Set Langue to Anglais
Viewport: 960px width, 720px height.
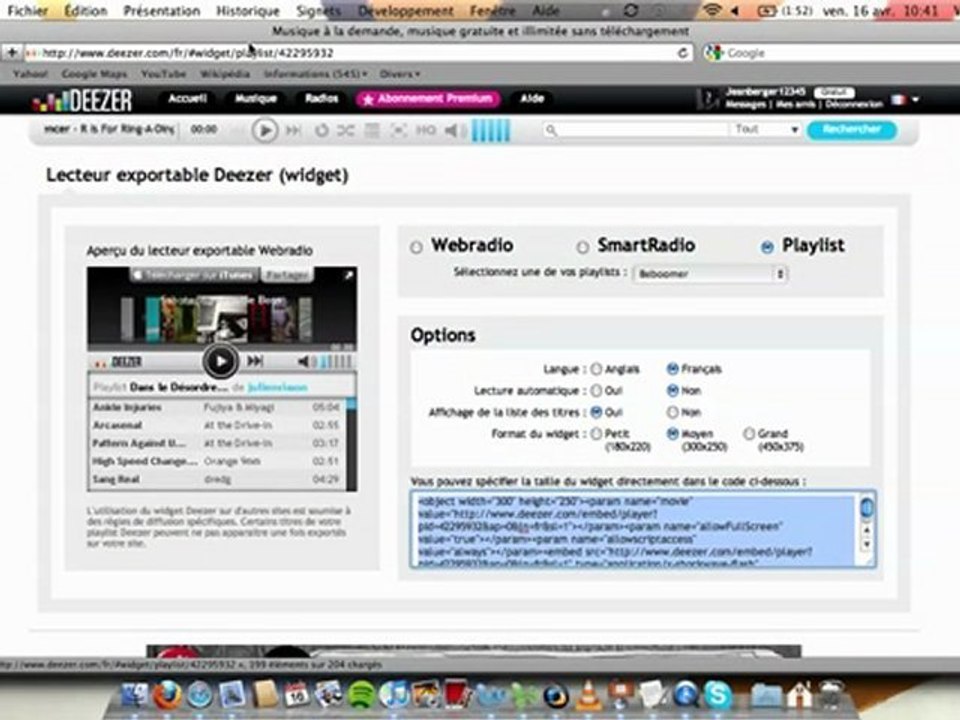(596, 369)
